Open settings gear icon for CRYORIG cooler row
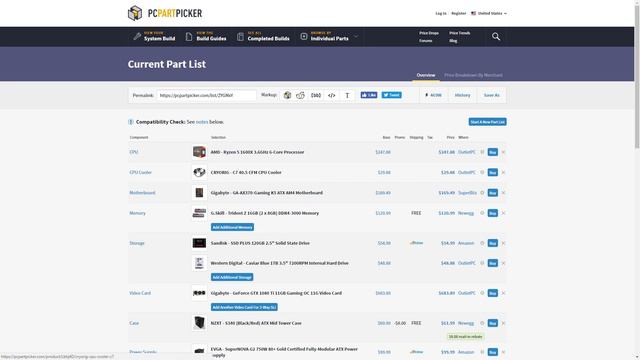This screenshot has width=640, height=360. coord(482,172)
